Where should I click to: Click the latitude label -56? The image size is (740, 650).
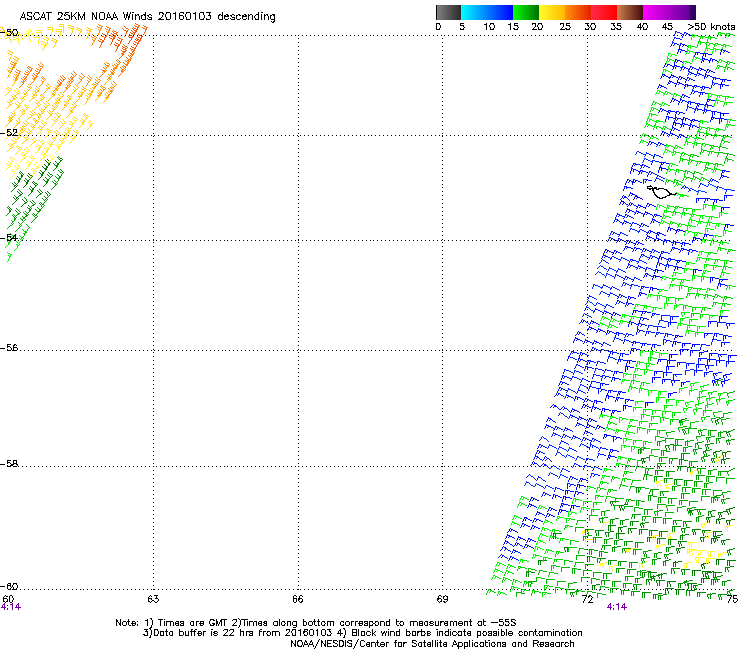9,347
